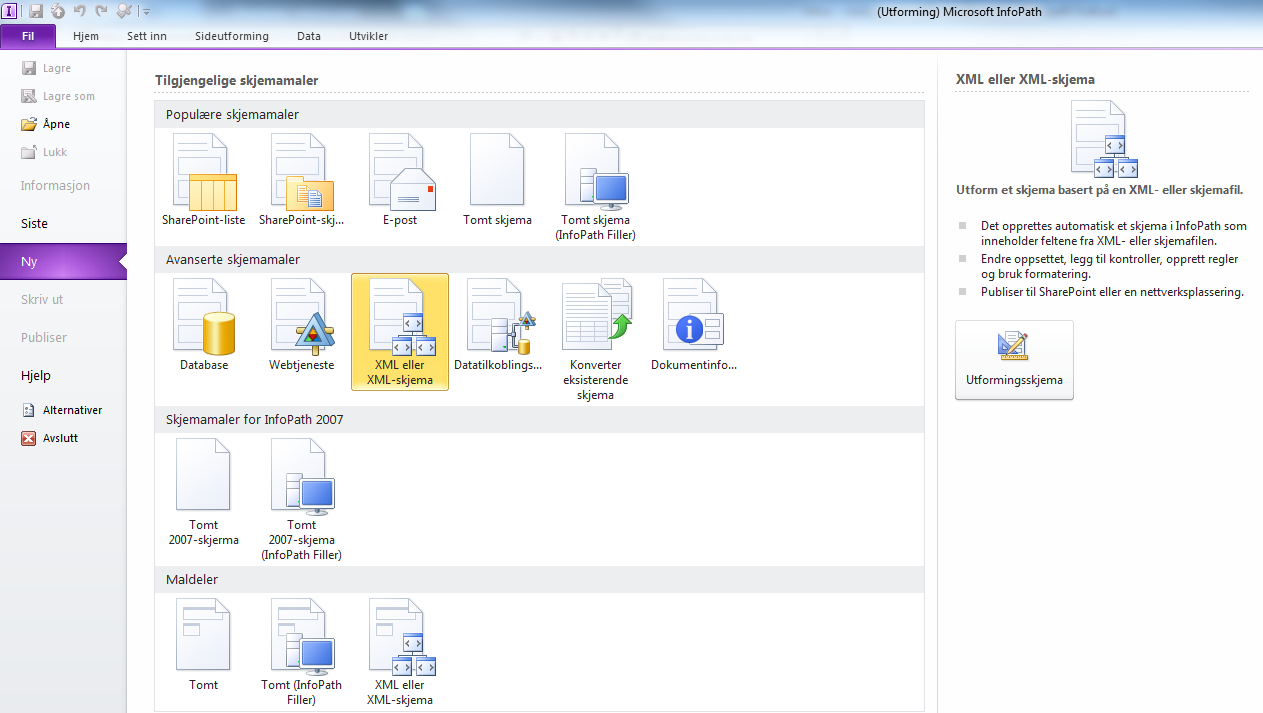Click the Redo icon in quick access toolbar
The image size is (1263, 713).
point(101,11)
